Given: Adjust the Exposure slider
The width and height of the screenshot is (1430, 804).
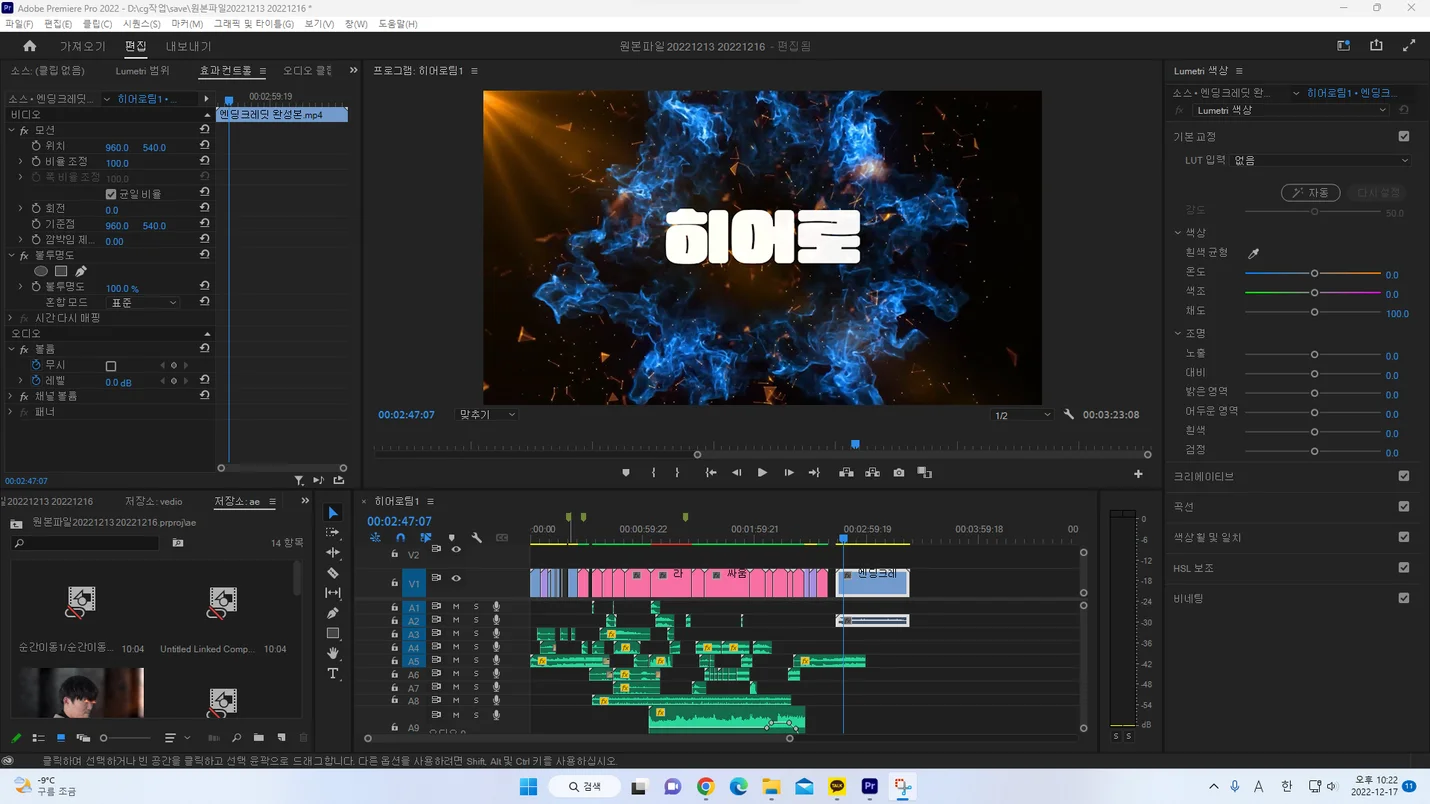Looking at the screenshot, I should pos(1314,355).
